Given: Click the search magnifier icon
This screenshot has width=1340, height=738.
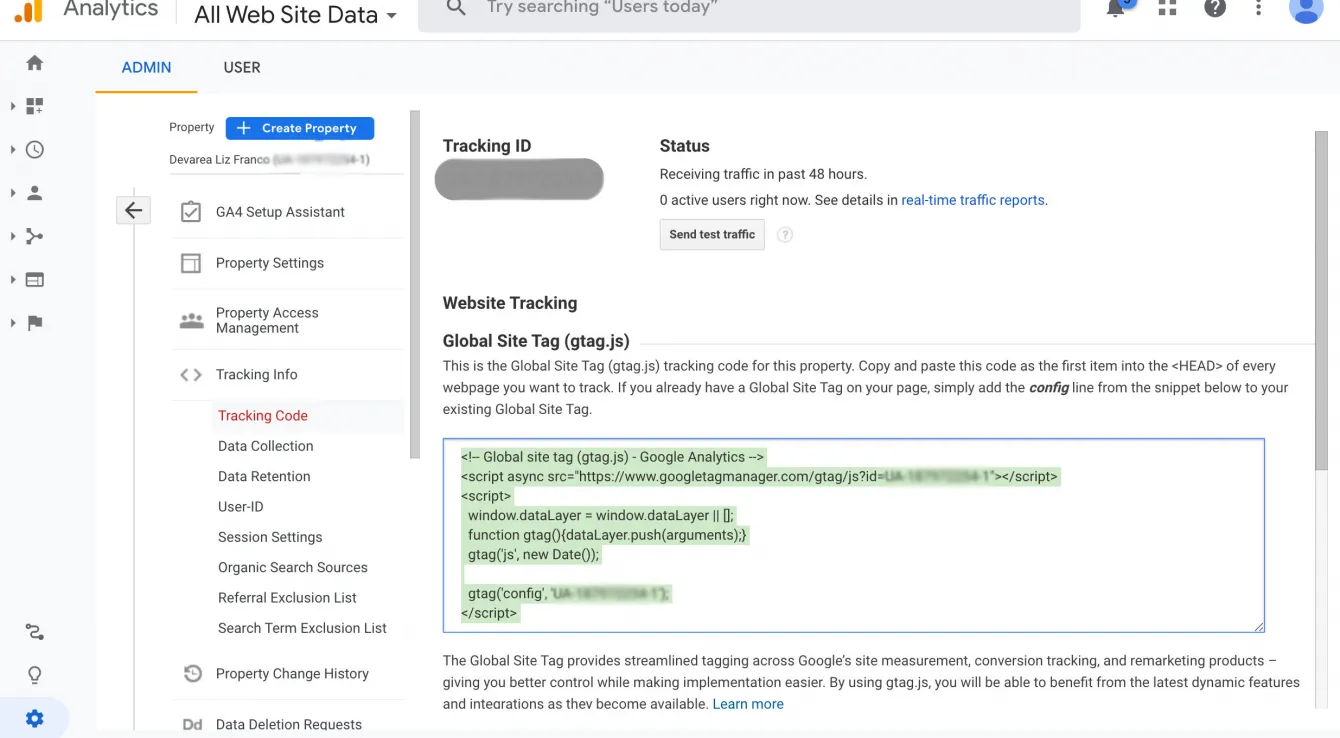Looking at the screenshot, I should coord(456,8).
